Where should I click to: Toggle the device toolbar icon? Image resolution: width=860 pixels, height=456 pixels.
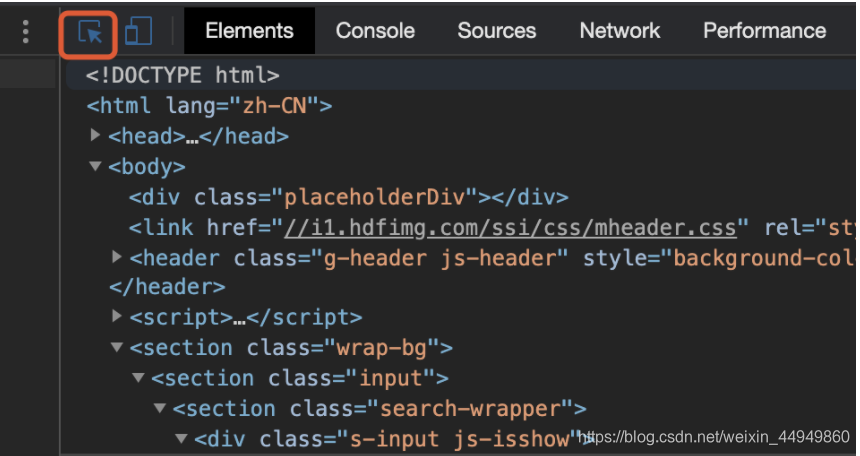(138, 31)
